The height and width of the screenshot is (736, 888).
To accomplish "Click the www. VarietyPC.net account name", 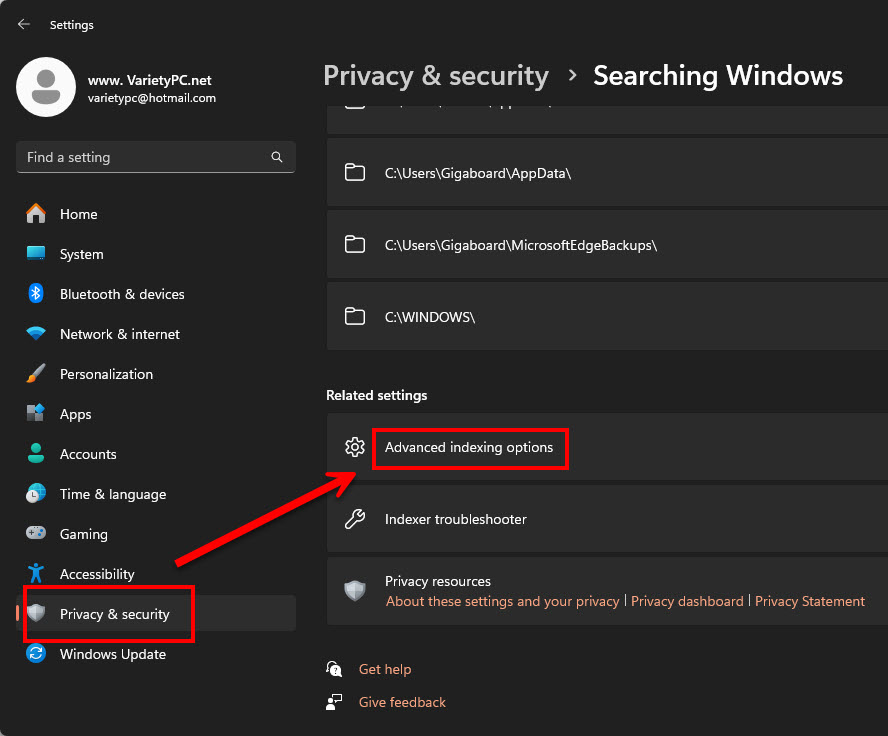I will [150, 80].
